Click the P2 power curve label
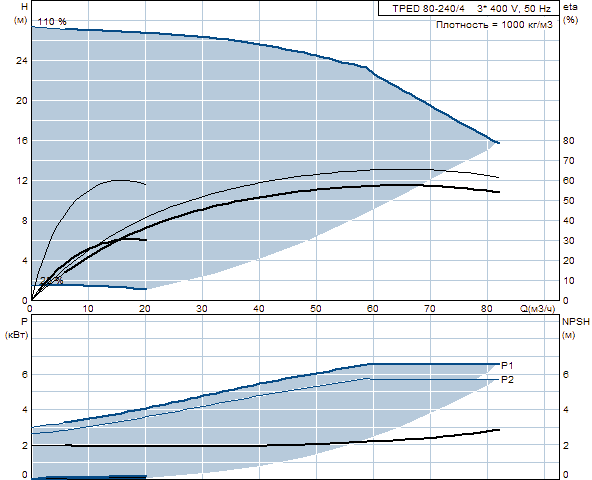 pyautogui.click(x=507, y=380)
